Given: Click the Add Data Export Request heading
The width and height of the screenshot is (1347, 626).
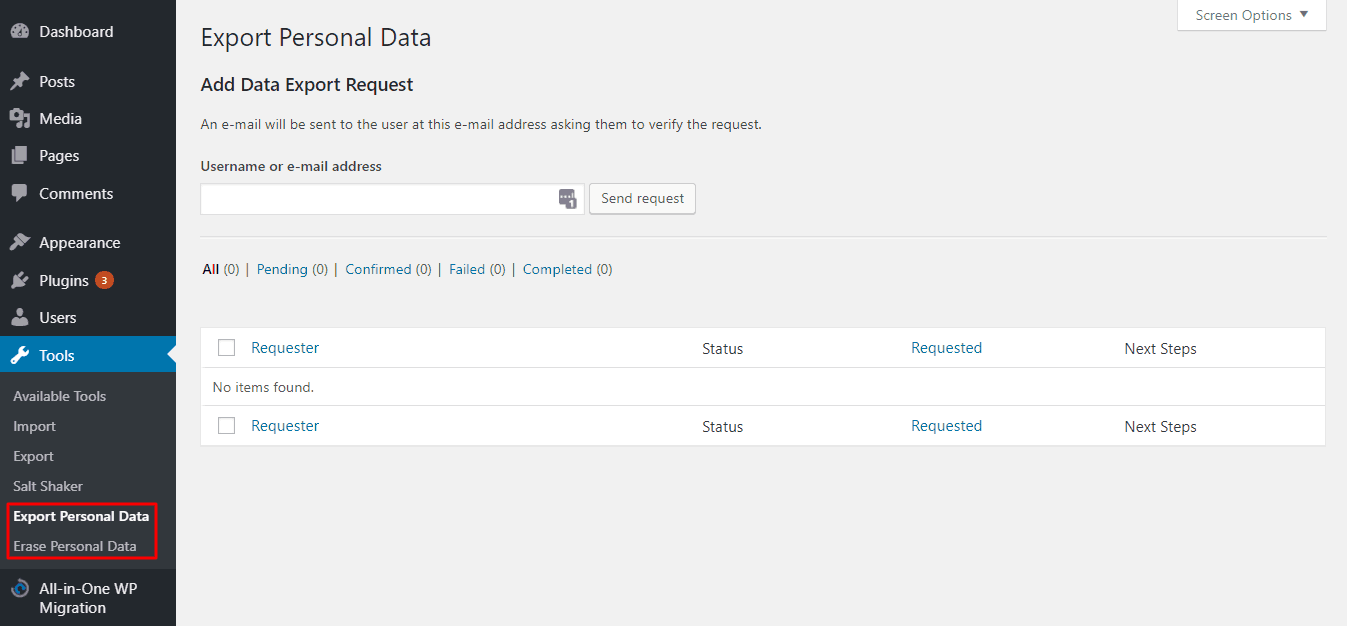Looking at the screenshot, I should [x=307, y=85].
